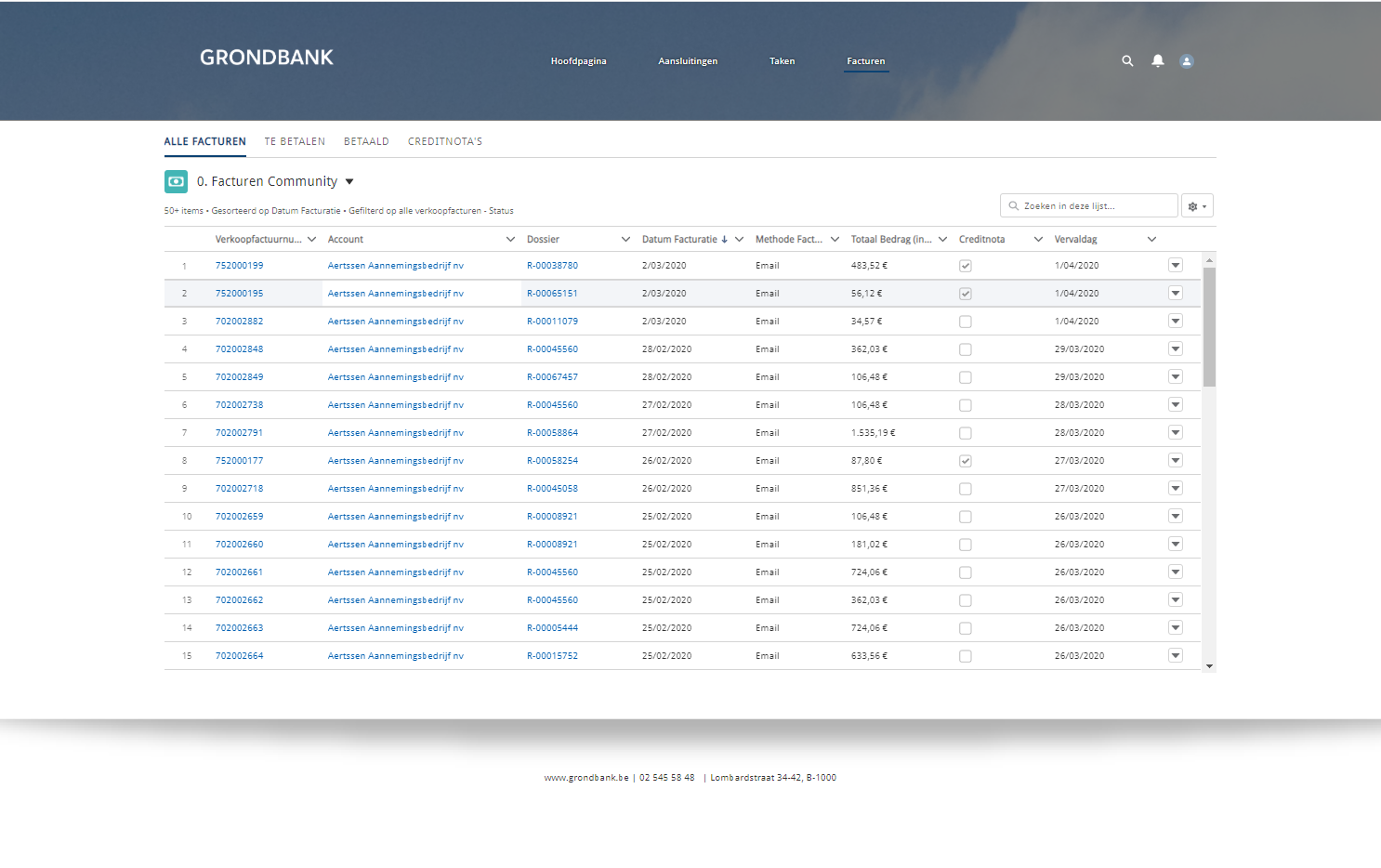
Task: Open Vervaldag column header dropdown chevron
Action: point(1151,240)
